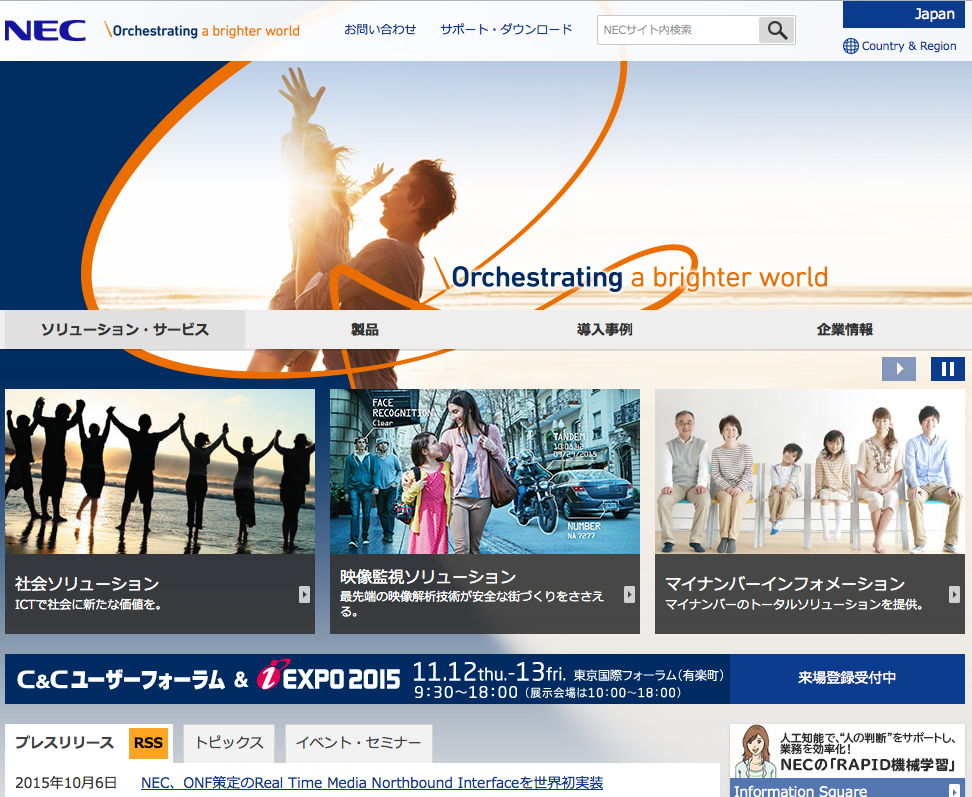Click the search magnifier button

(777, 30)
